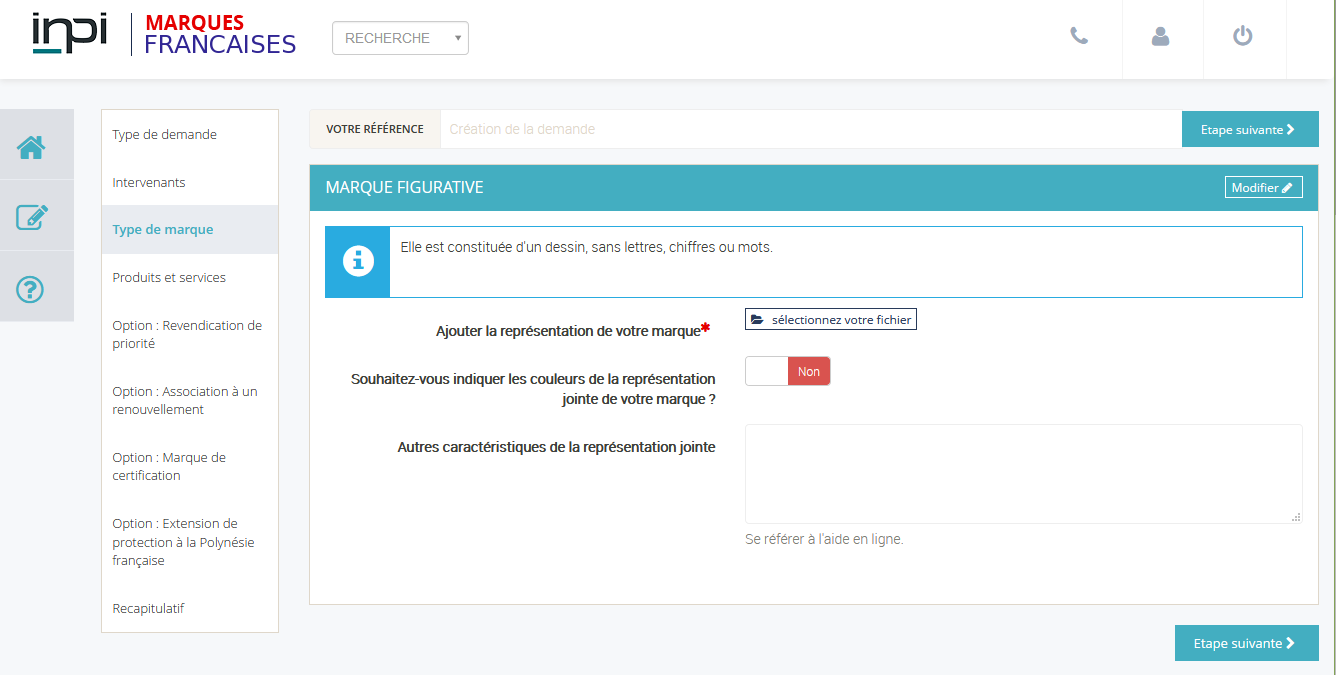Screen dimensions: 1336x675
Task: Click the 'Autres caractéristiques' text area
Action: 1023,473
